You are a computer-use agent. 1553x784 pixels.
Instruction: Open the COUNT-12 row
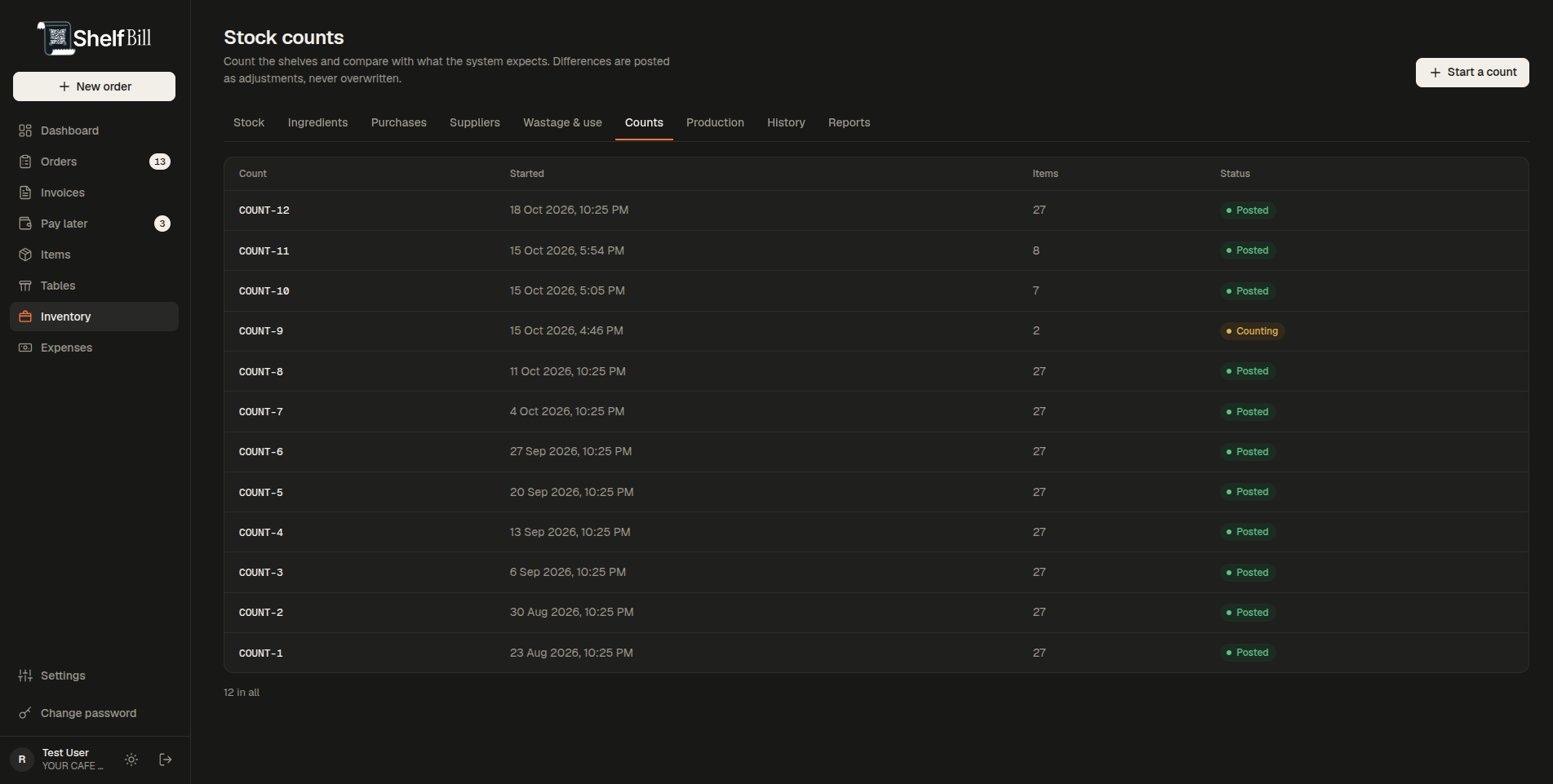tap(876, 210)
